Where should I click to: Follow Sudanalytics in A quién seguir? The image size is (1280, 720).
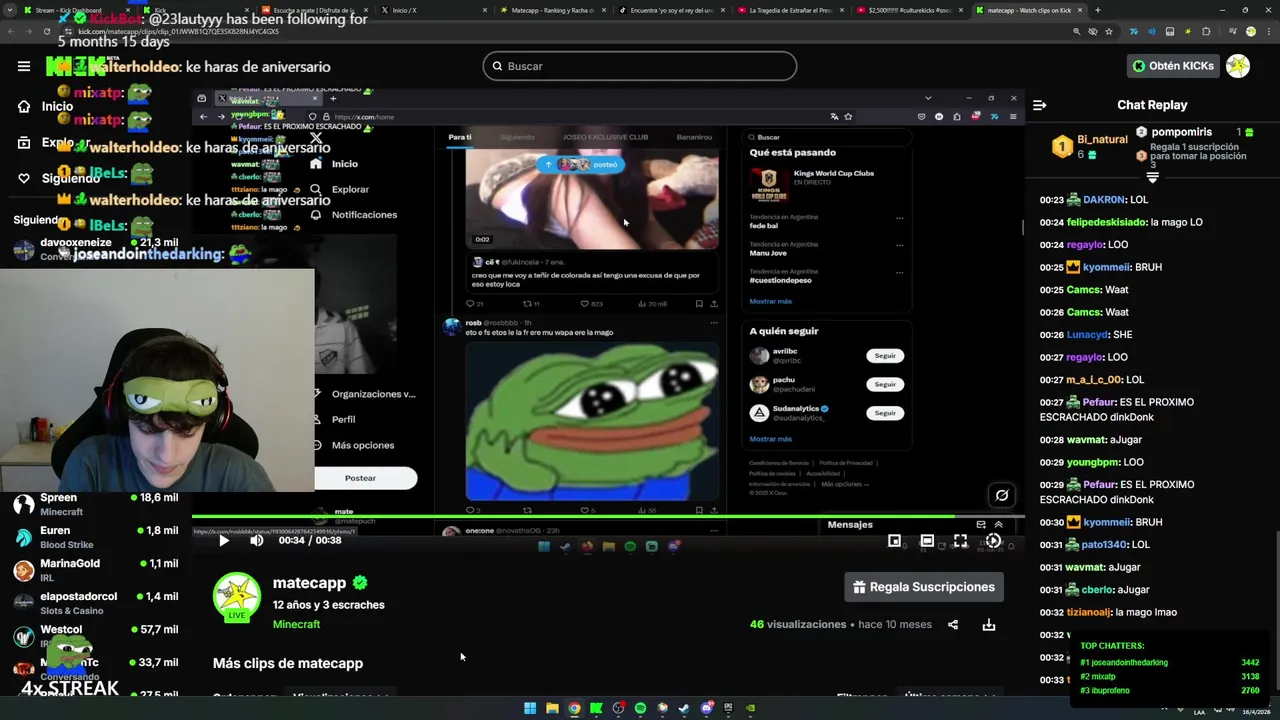point(885,412)
